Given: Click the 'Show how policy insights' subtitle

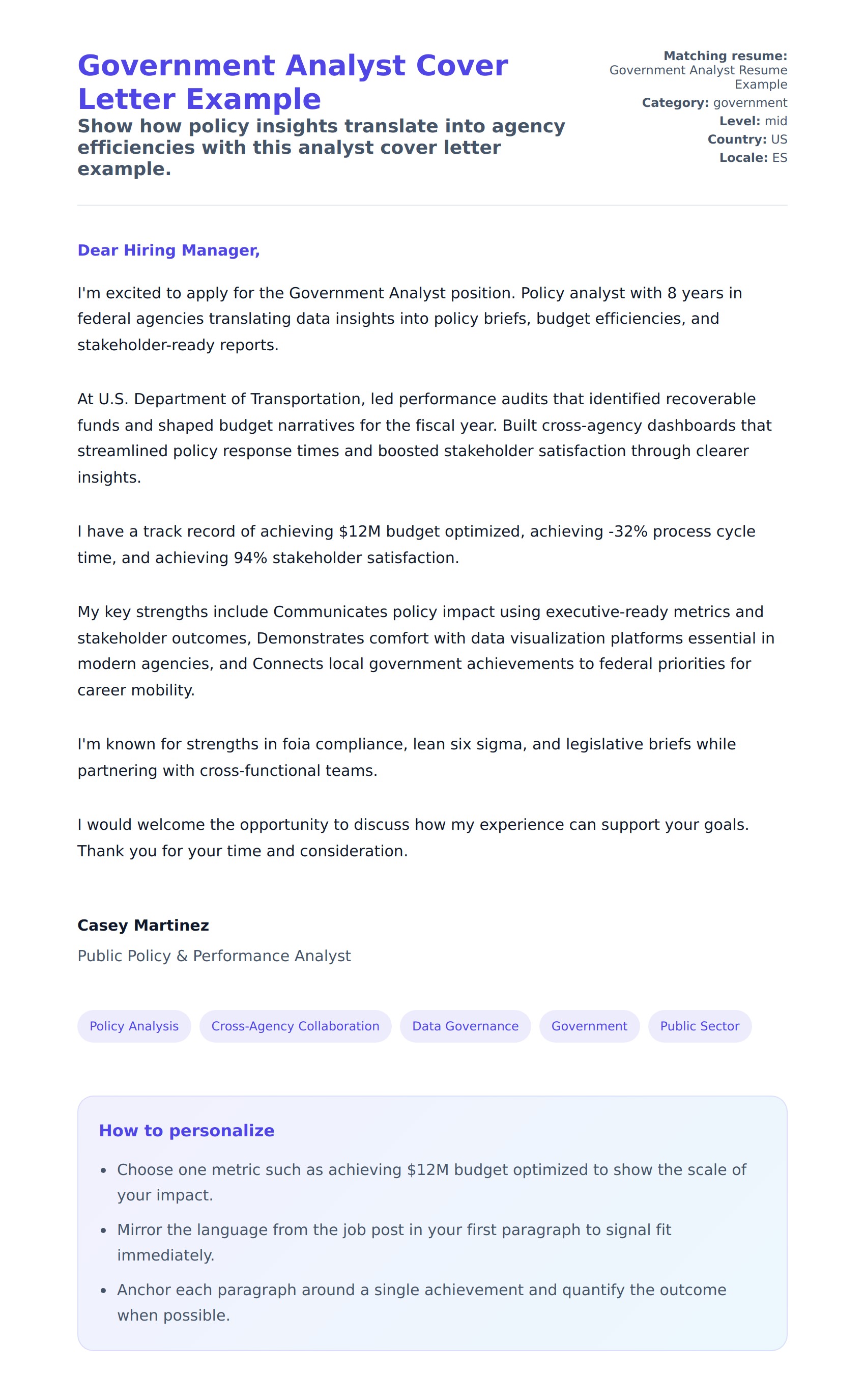Looking at the screenshot, I should (x=321, y=147).
